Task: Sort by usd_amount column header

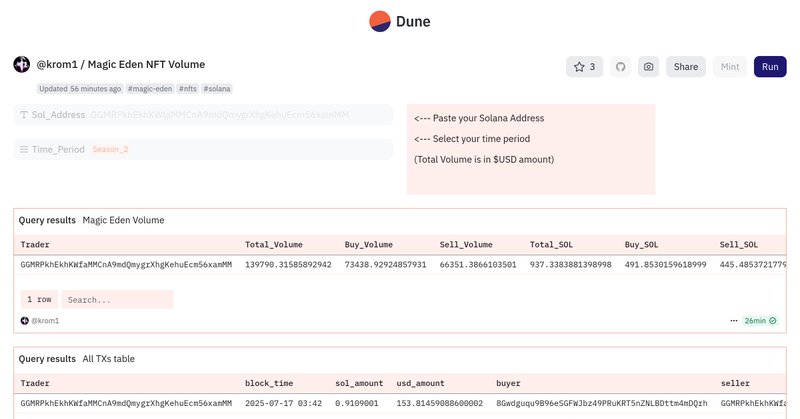Action: [x=420, y=383]
